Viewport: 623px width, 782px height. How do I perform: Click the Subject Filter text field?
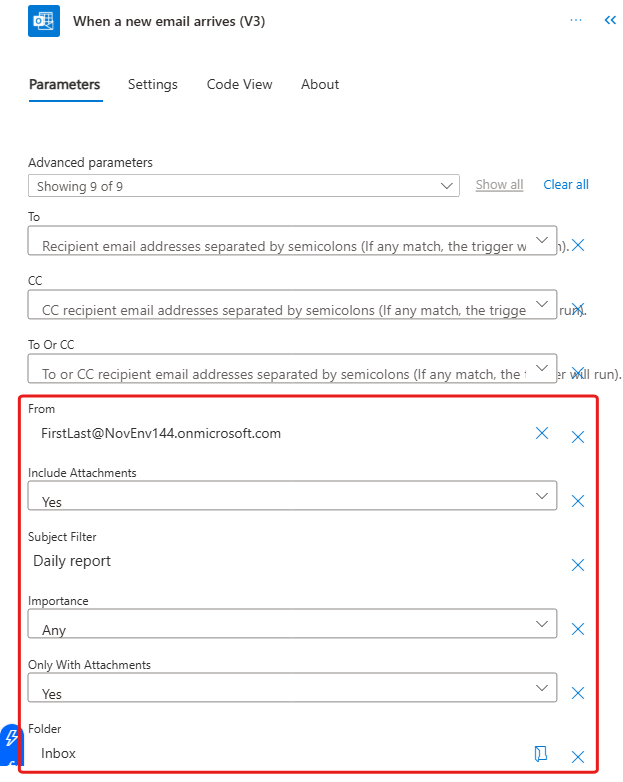coord(280,562)
